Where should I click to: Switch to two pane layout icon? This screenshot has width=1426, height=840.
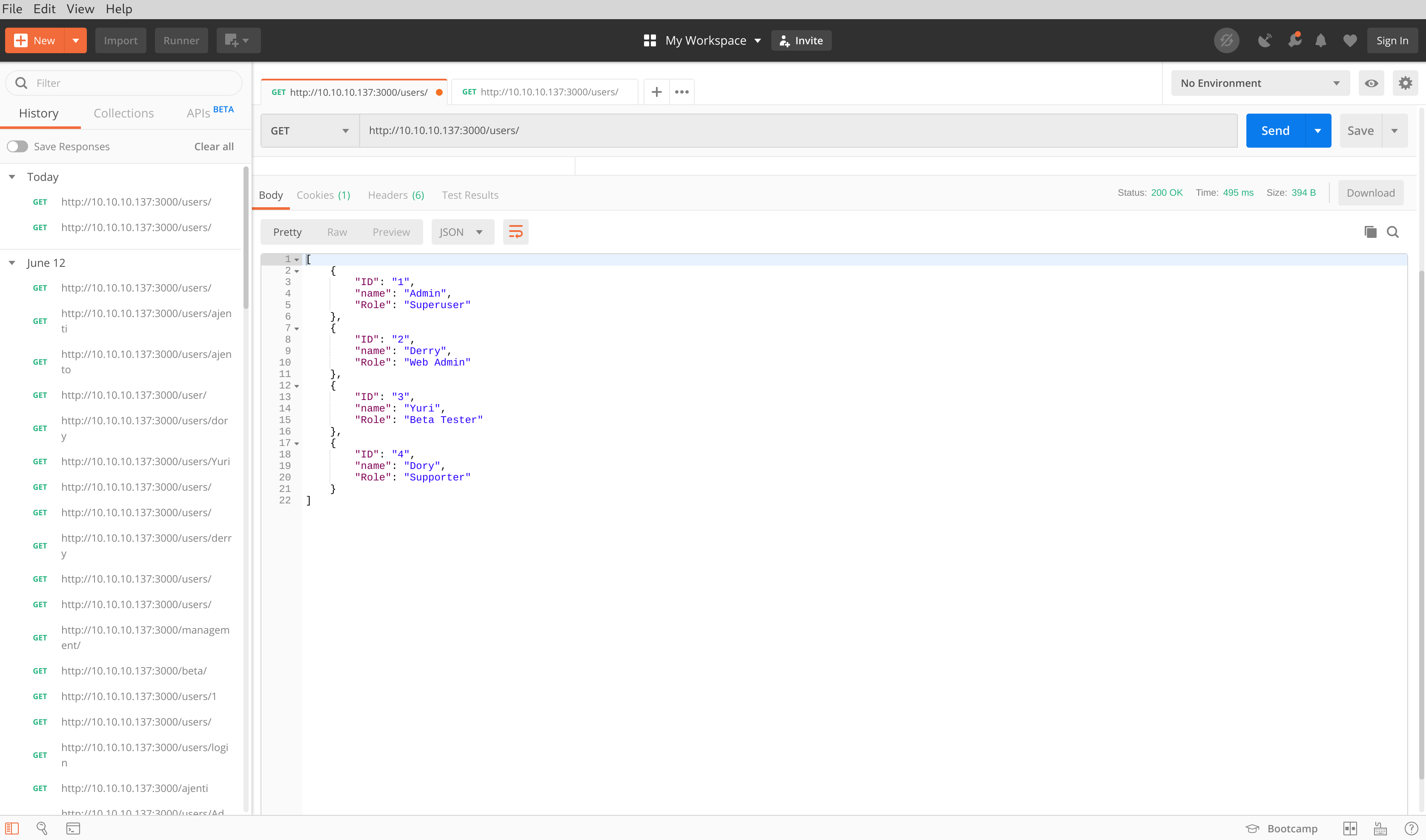1350,828
